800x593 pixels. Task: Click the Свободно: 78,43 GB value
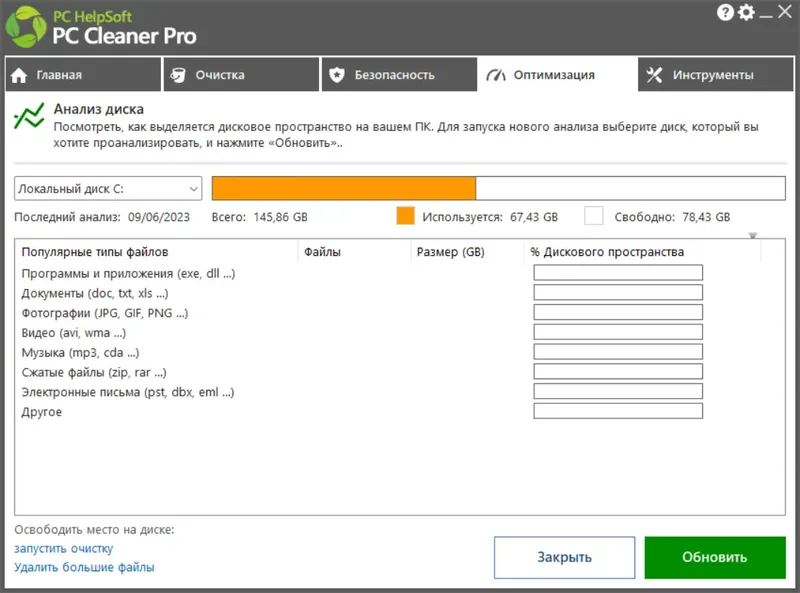click(x=672, y=217)
